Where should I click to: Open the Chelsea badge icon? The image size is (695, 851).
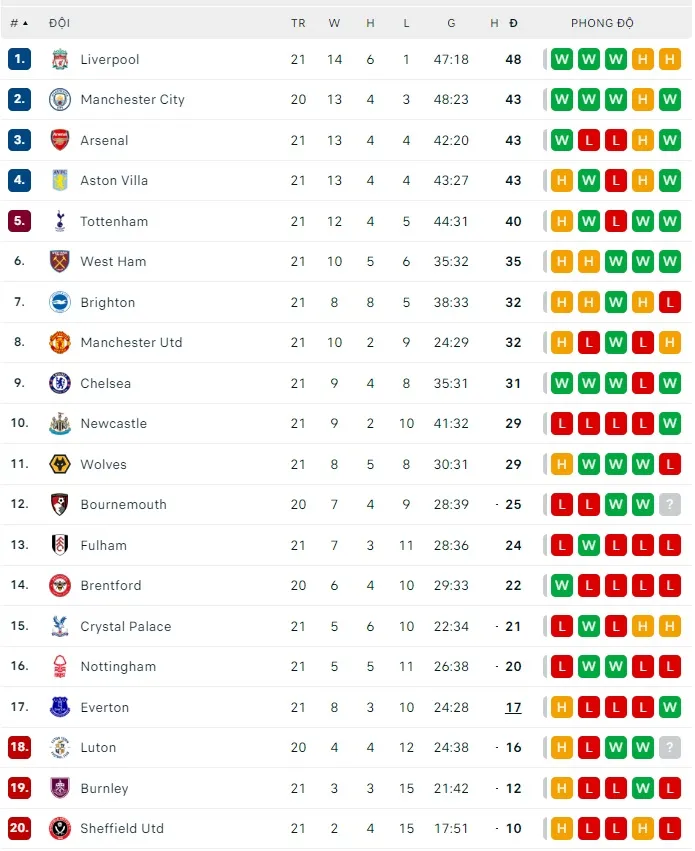(x=60, y=383)
